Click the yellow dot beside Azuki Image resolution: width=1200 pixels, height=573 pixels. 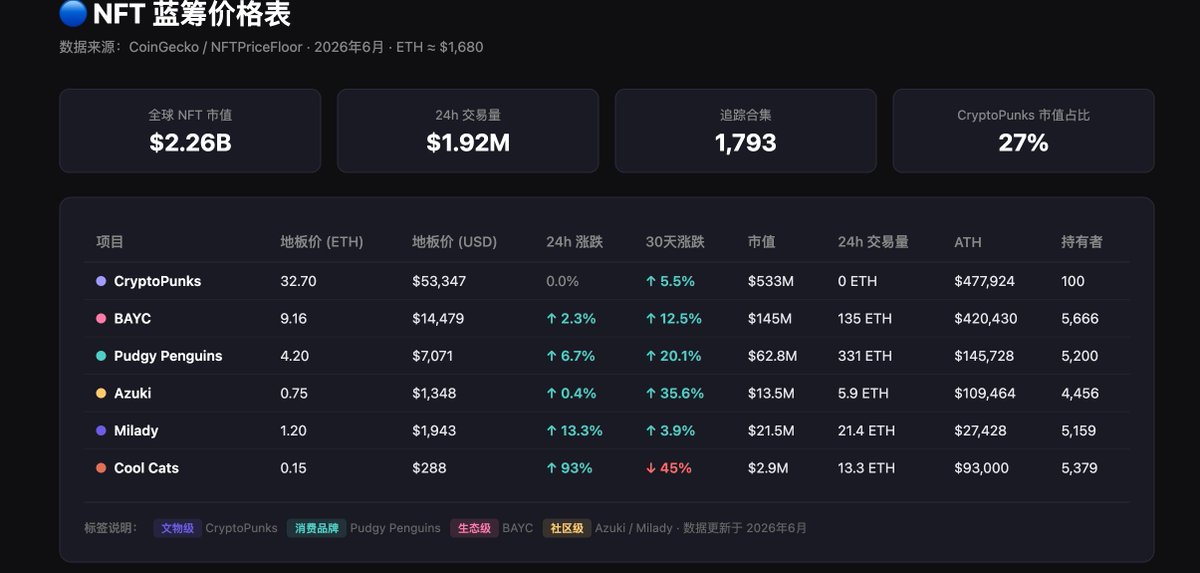tap(101, 393)
